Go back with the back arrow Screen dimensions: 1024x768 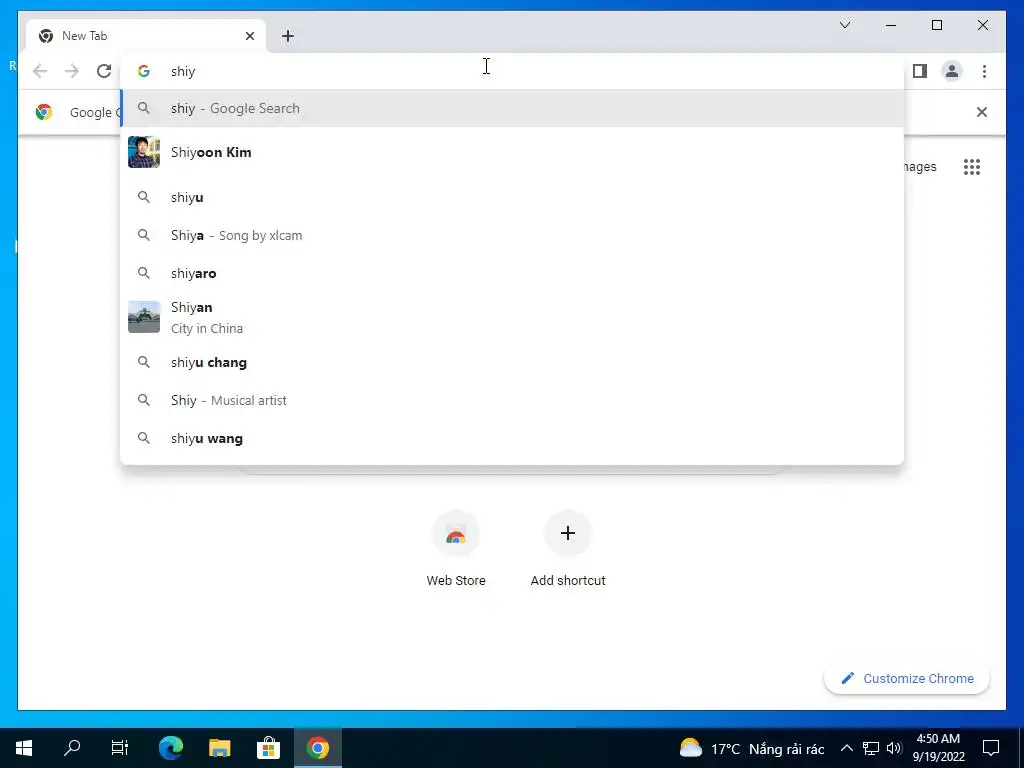[x=40, y=71]
